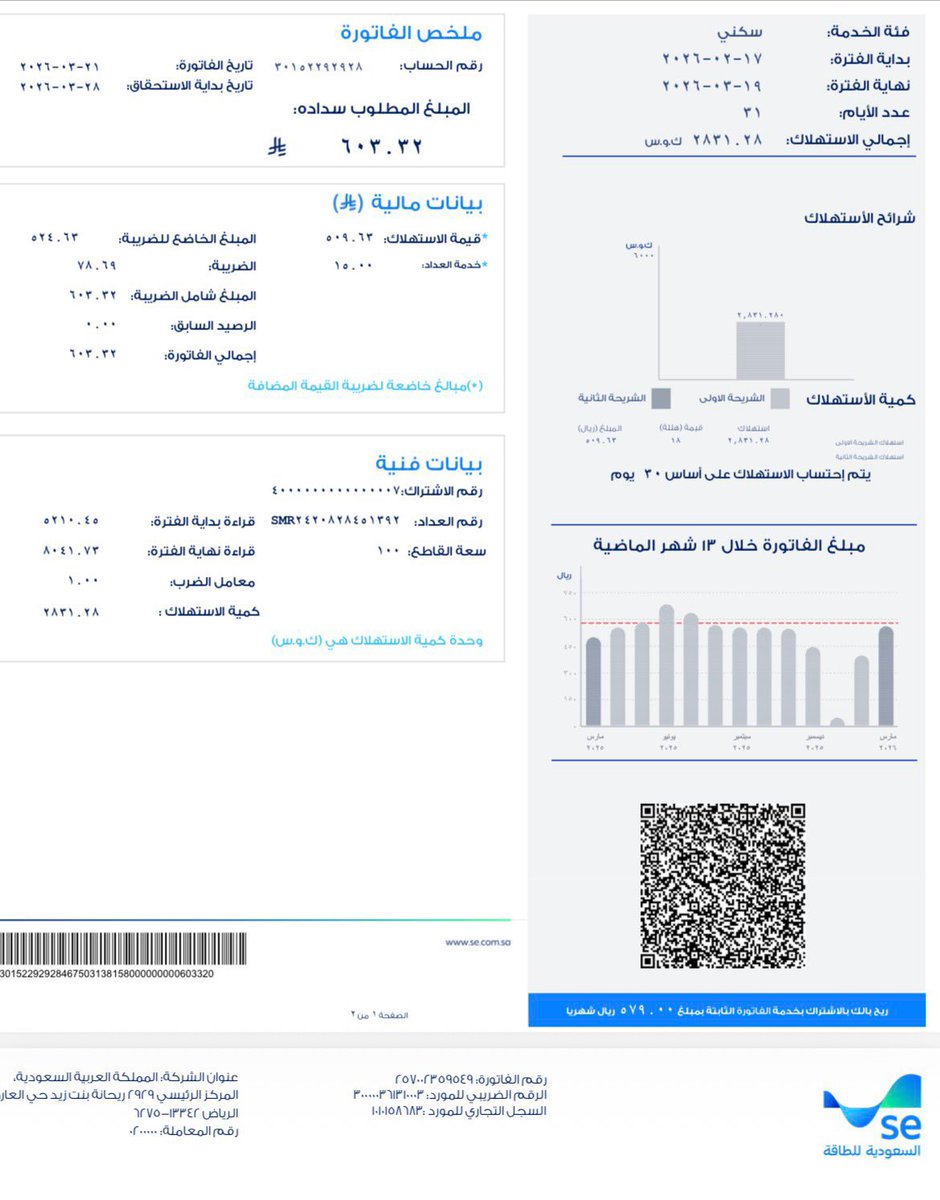Viewport: 940px width, 1200px height.
Task: Click the سعة القاطع value ١٠٠
Action: pyautogui.click(x=388, y=550)
